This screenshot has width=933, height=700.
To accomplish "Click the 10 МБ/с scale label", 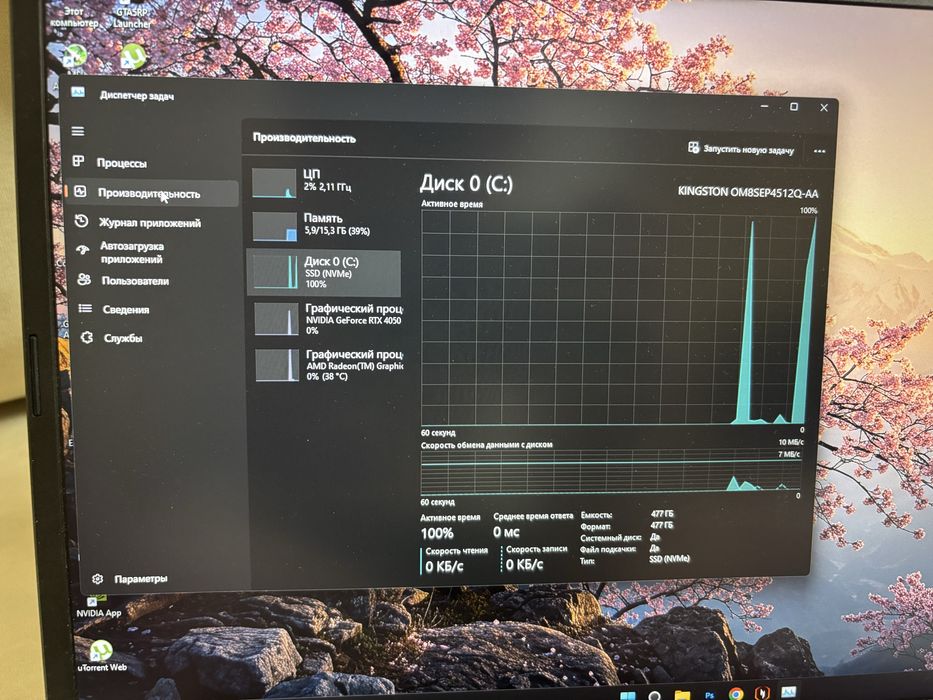I will 790,442.
